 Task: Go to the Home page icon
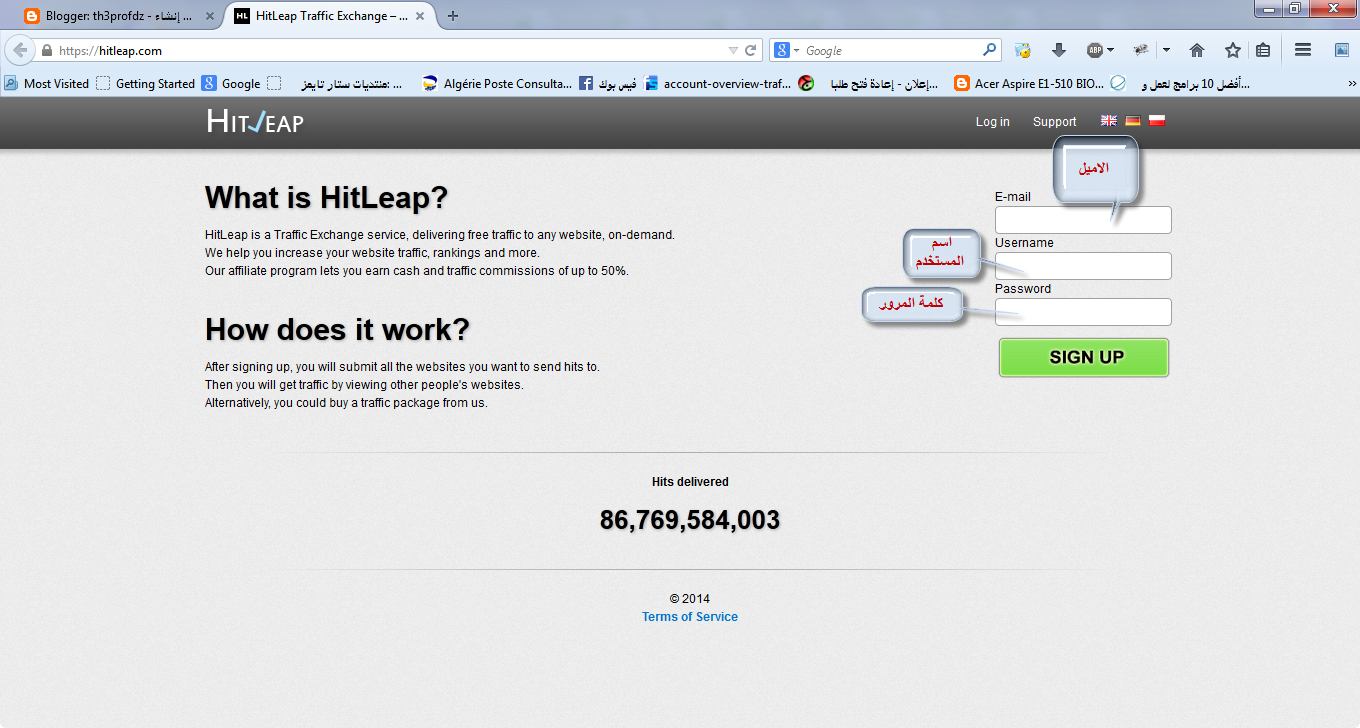click(x=1197, y=50)
